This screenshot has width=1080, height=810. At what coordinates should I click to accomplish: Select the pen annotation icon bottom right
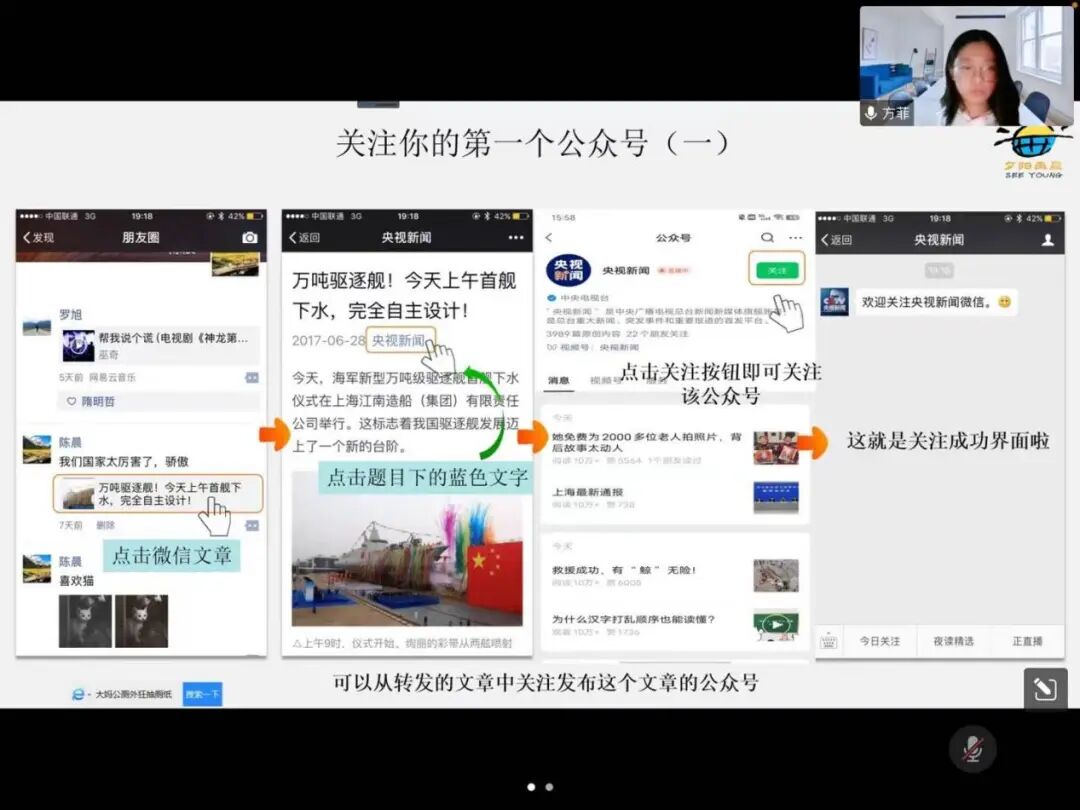click(1044, 688)
